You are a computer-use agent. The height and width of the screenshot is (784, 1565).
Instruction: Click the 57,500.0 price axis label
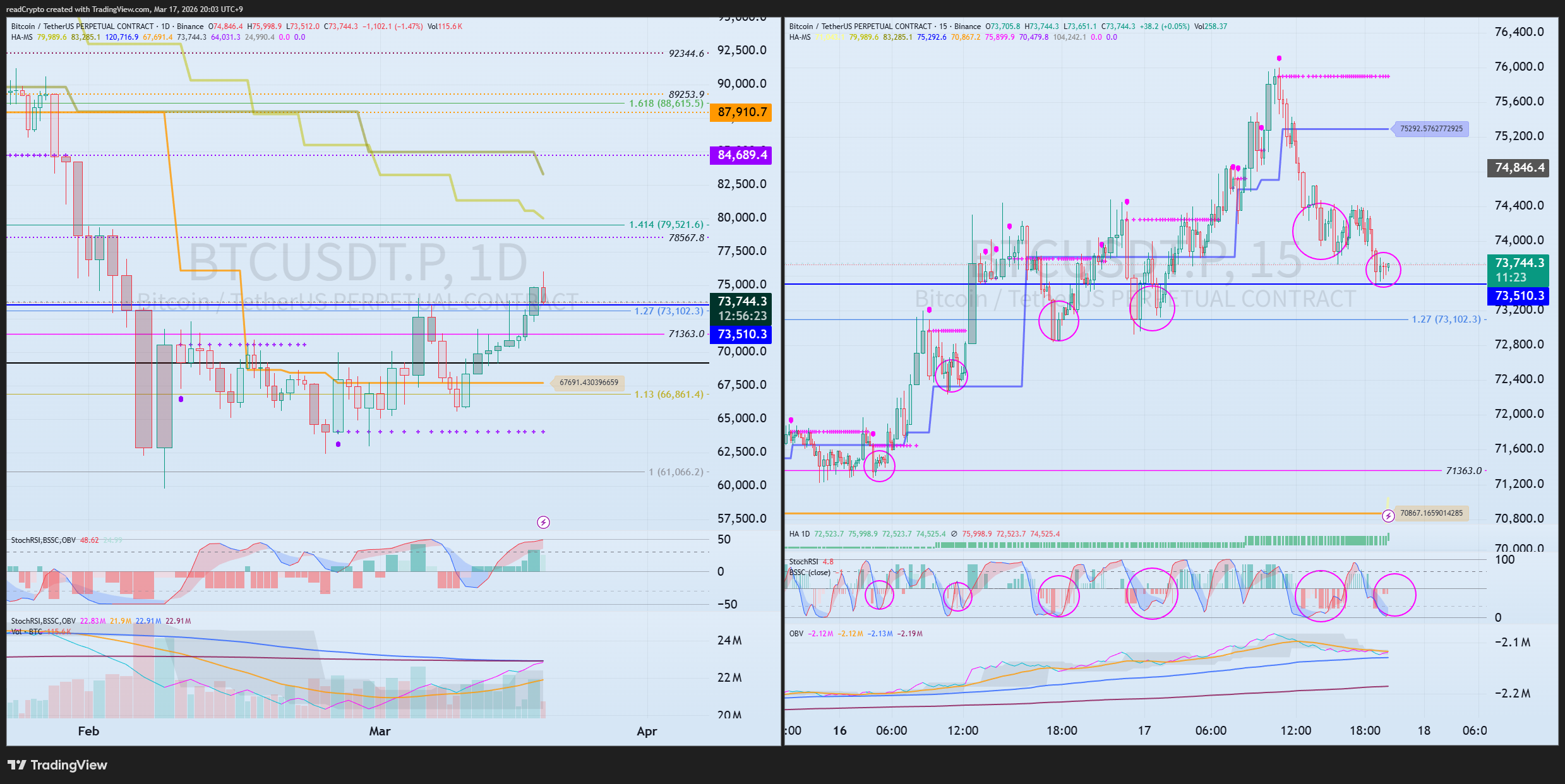tap(742, 519)
